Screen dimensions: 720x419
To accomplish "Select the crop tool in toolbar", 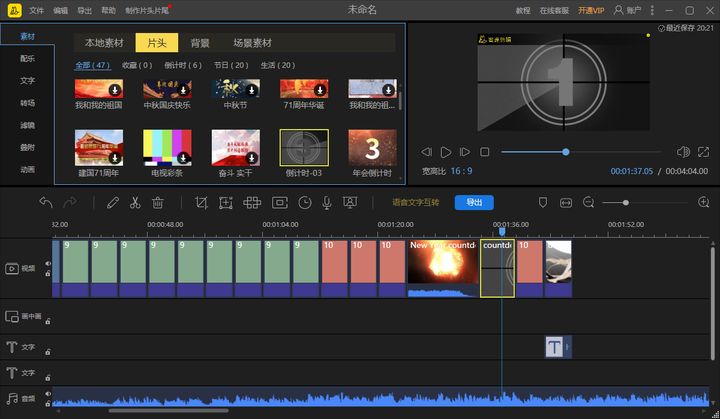I will pyautogui.click(x=201, y=203).
